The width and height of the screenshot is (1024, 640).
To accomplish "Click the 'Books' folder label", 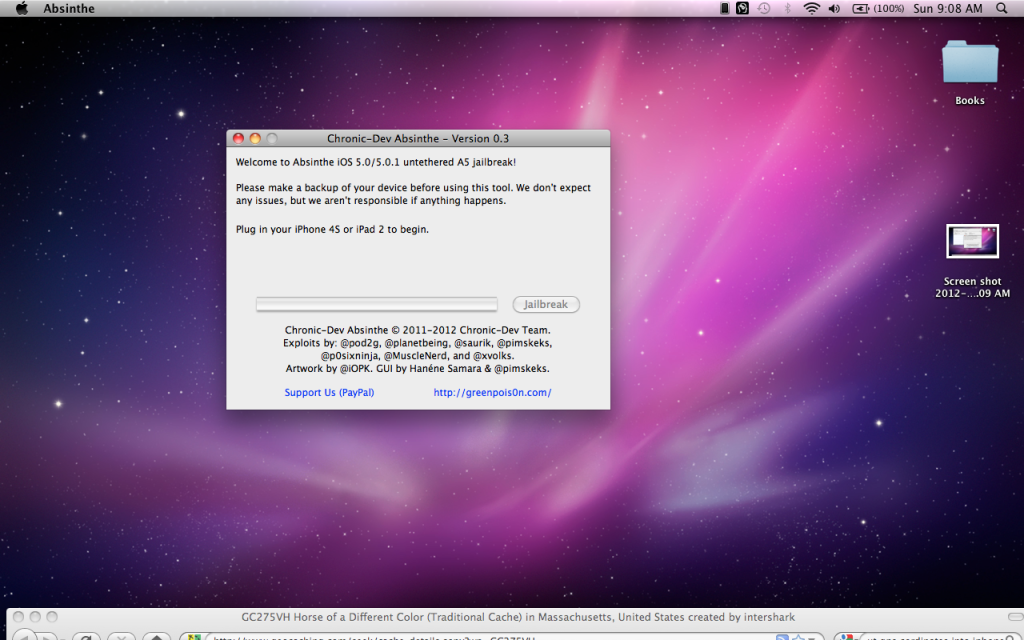I will [x=970, y=101].
